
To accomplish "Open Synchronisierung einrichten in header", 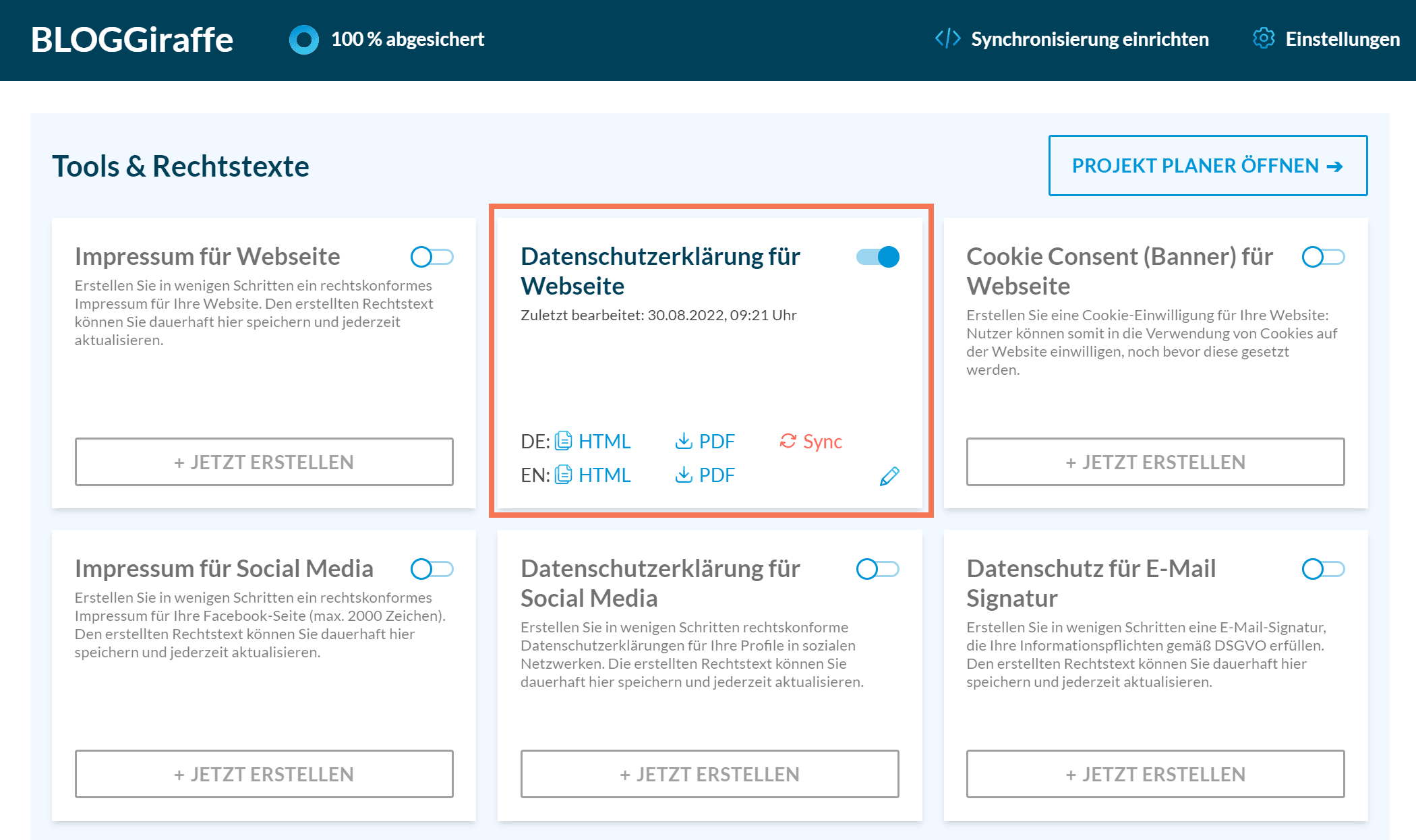I will coord(1089,39).
